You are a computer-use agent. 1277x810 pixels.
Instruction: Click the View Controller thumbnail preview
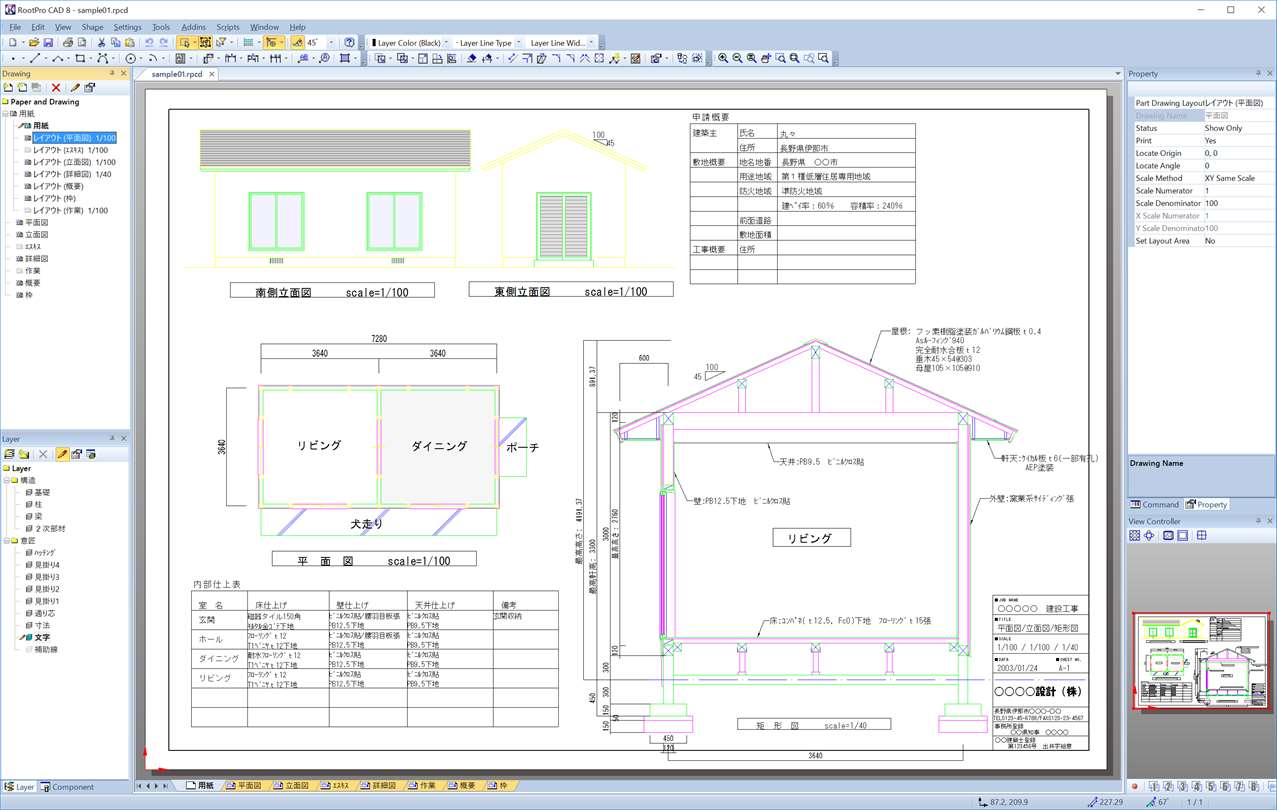(x=1200, y=662)
